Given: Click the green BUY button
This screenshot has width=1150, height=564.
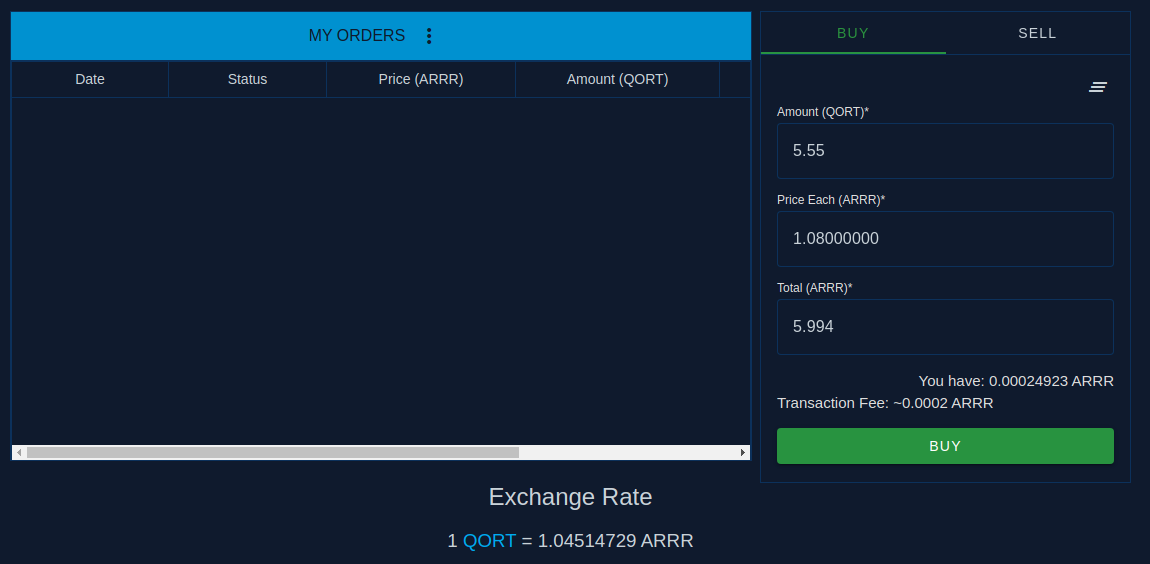Looking at the screenshot, I should coord(945,446).
